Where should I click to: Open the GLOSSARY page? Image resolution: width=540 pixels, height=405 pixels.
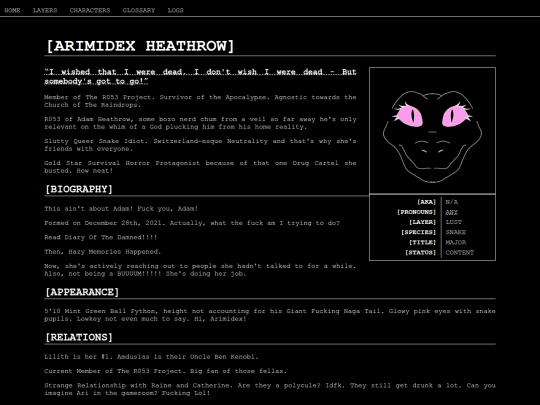[x=139, y=10]
